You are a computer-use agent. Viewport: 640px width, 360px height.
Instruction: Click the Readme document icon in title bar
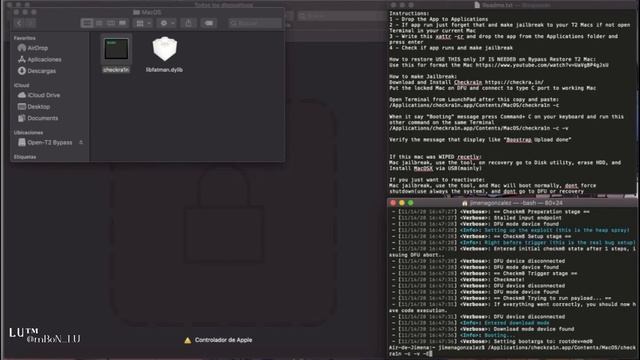pyautogui.click(x=477, y=5)
